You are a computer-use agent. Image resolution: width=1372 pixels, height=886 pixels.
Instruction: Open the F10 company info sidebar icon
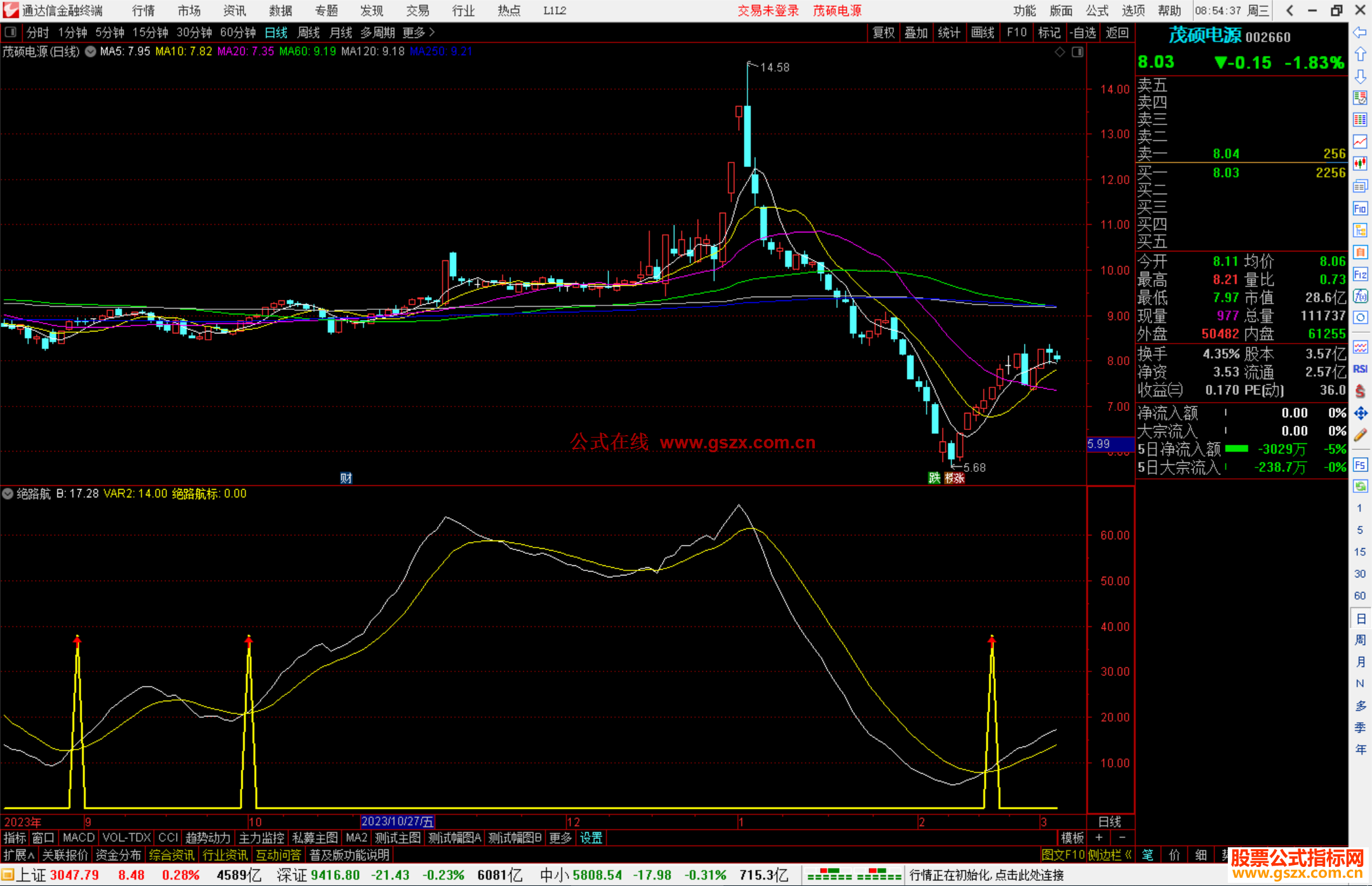pyautogui.click(x=1360, y=208)
